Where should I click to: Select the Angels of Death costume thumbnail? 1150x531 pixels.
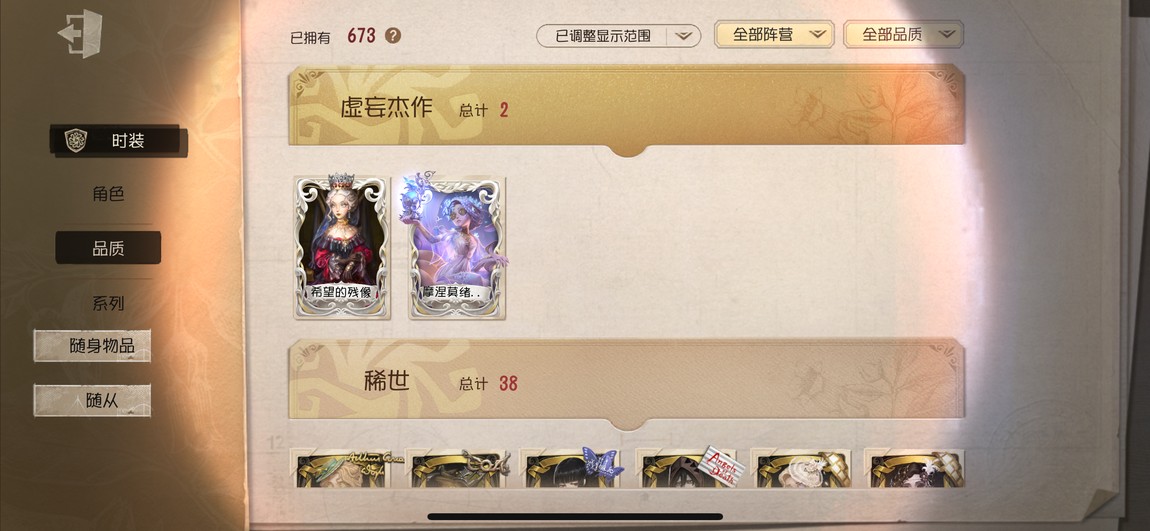(687, 469)
